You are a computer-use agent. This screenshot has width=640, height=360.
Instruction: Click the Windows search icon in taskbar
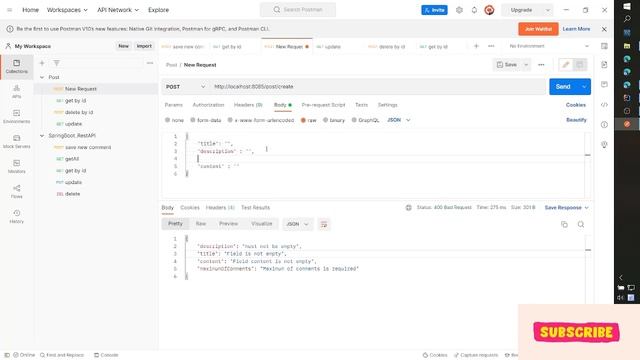point(627,19)
